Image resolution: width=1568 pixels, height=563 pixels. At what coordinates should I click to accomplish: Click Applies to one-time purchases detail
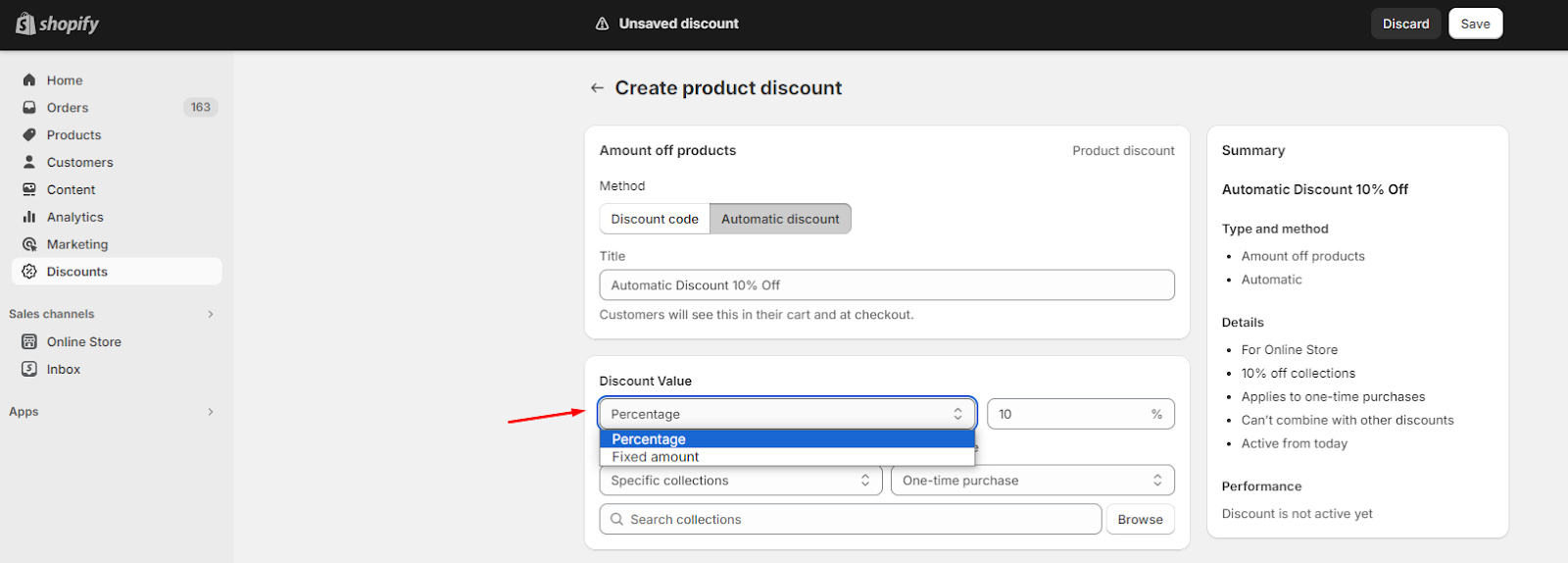[1334, 397]
